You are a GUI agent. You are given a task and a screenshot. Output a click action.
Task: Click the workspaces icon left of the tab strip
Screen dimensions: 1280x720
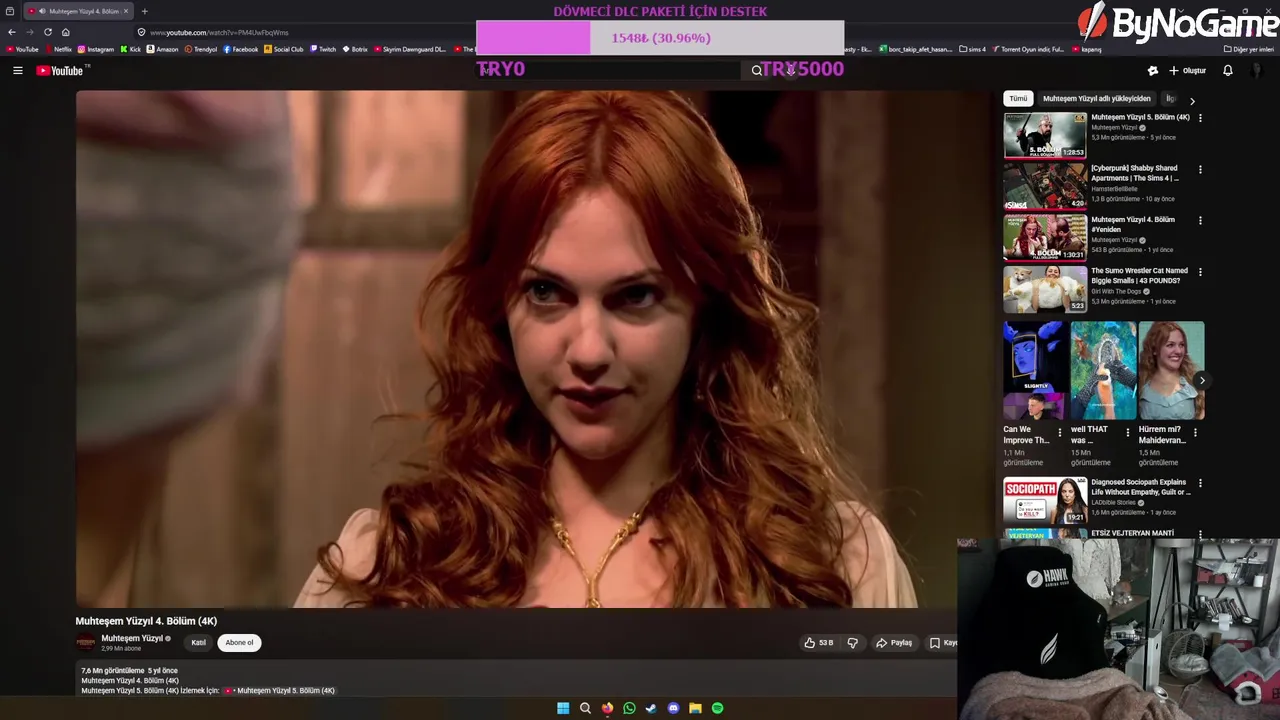click(9, 11)
